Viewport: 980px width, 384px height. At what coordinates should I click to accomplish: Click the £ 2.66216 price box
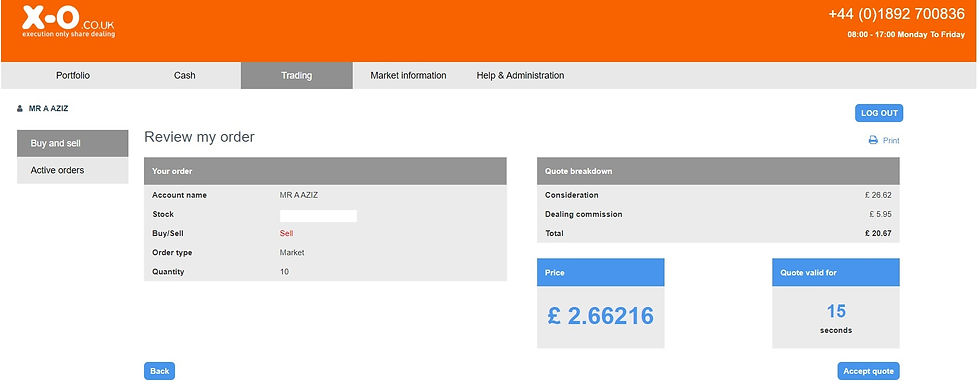[601, 303]
